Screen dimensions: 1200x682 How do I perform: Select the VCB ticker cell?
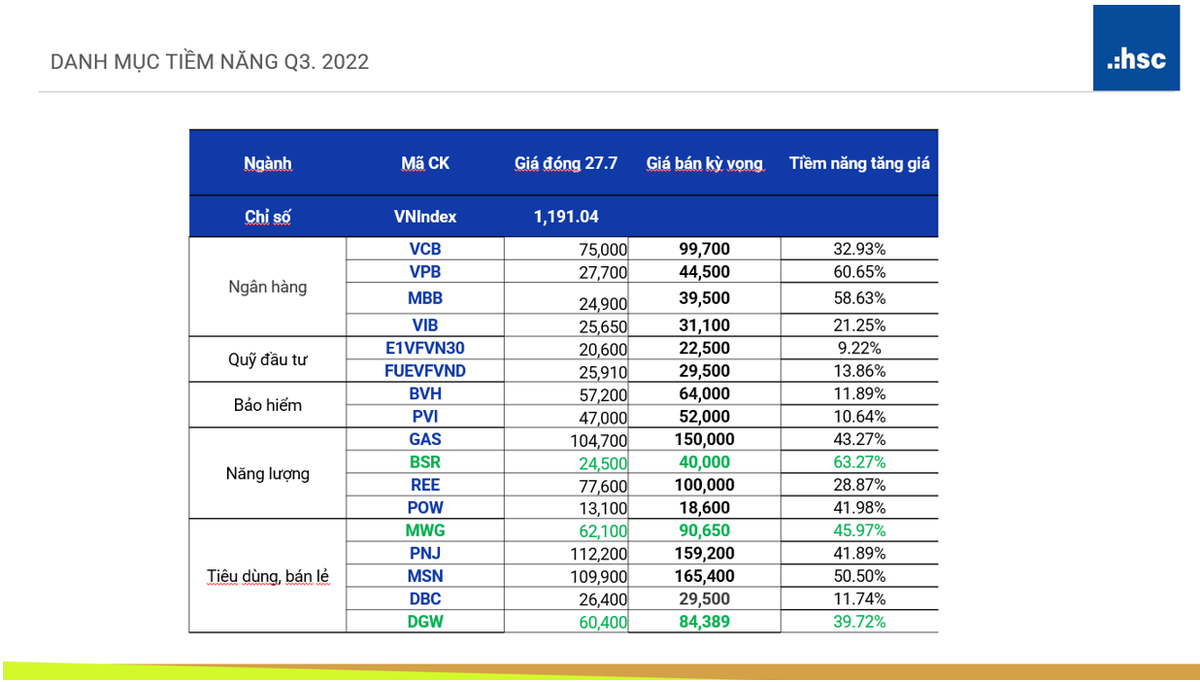coord(425,249)
